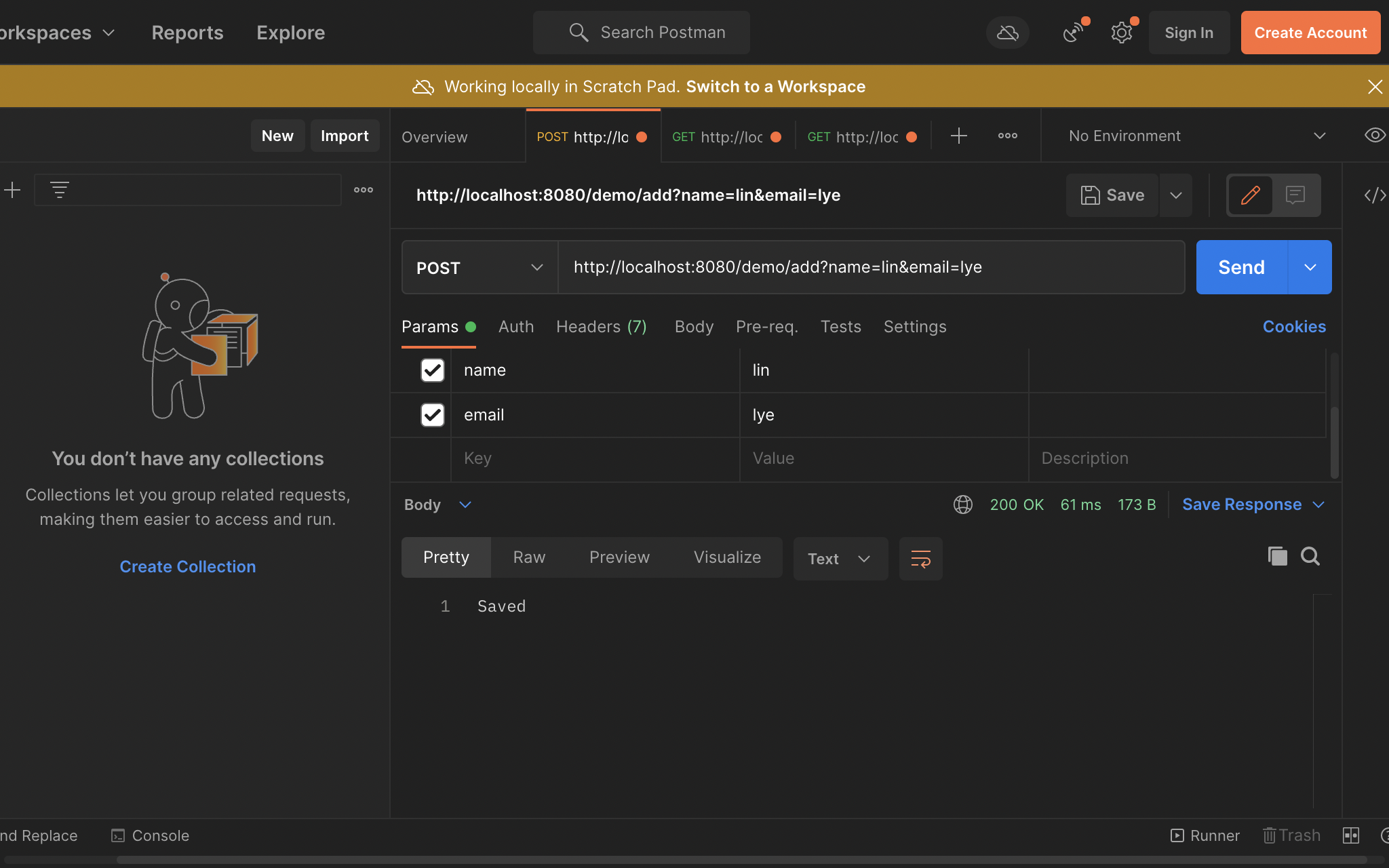Viewport: 1389px width, 868px height.
Task: Copy response using the copy icon
Action: (1277, 557)
